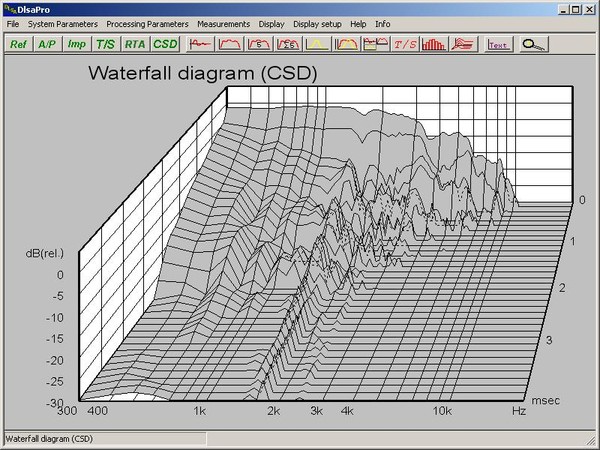This screenshot has width=600, height=450.
Task: Select the A/P measurement button
Action: click(x=47, y=44)
